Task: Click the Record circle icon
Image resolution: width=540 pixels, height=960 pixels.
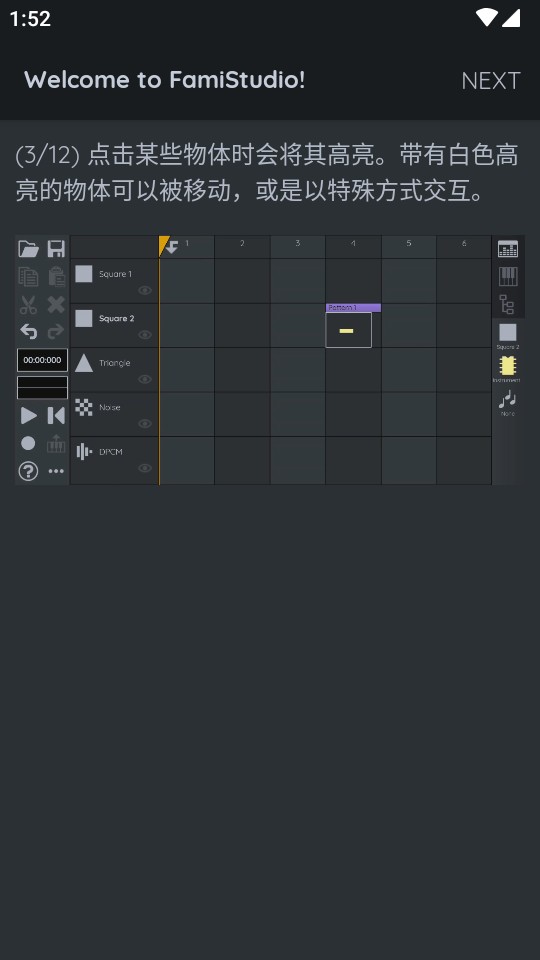Action: point(28,443)
